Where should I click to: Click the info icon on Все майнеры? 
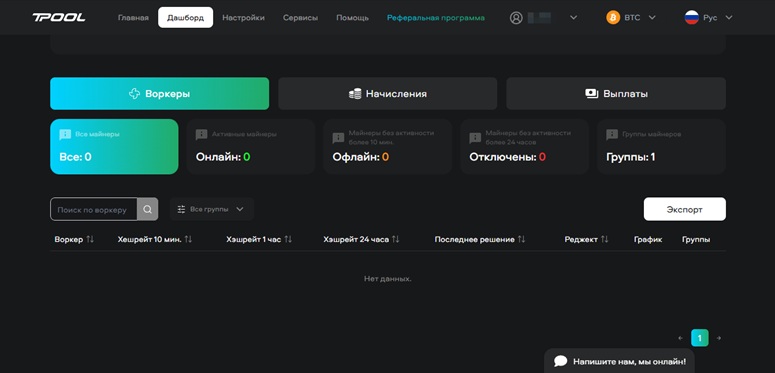65,135
